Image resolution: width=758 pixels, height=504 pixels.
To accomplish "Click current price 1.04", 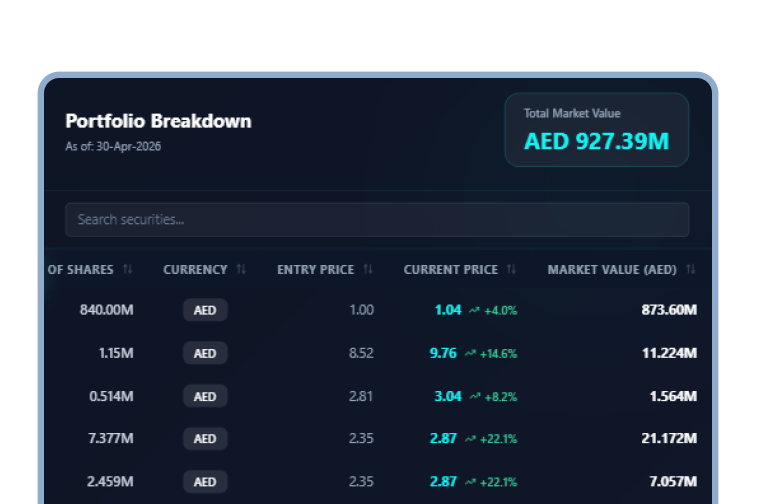I will pos(448,310).
